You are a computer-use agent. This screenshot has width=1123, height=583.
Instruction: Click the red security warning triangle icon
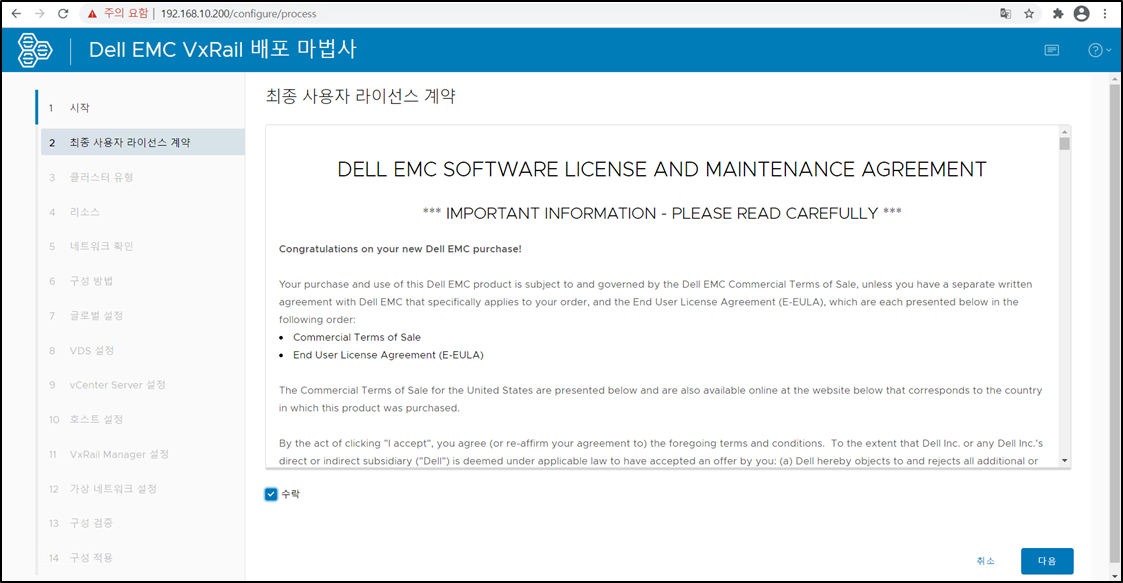(92, 14)
